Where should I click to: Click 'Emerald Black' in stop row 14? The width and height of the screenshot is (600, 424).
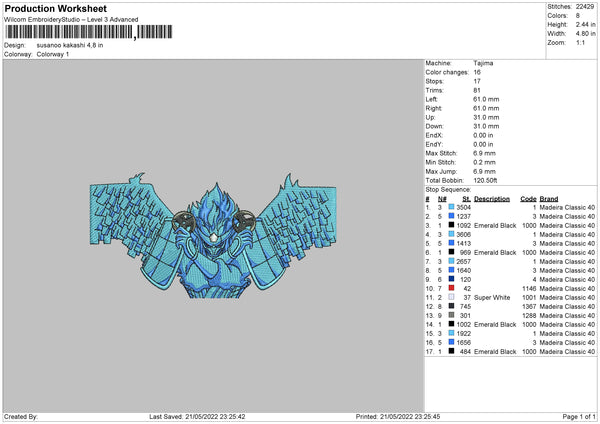click(x=495, y=325)
